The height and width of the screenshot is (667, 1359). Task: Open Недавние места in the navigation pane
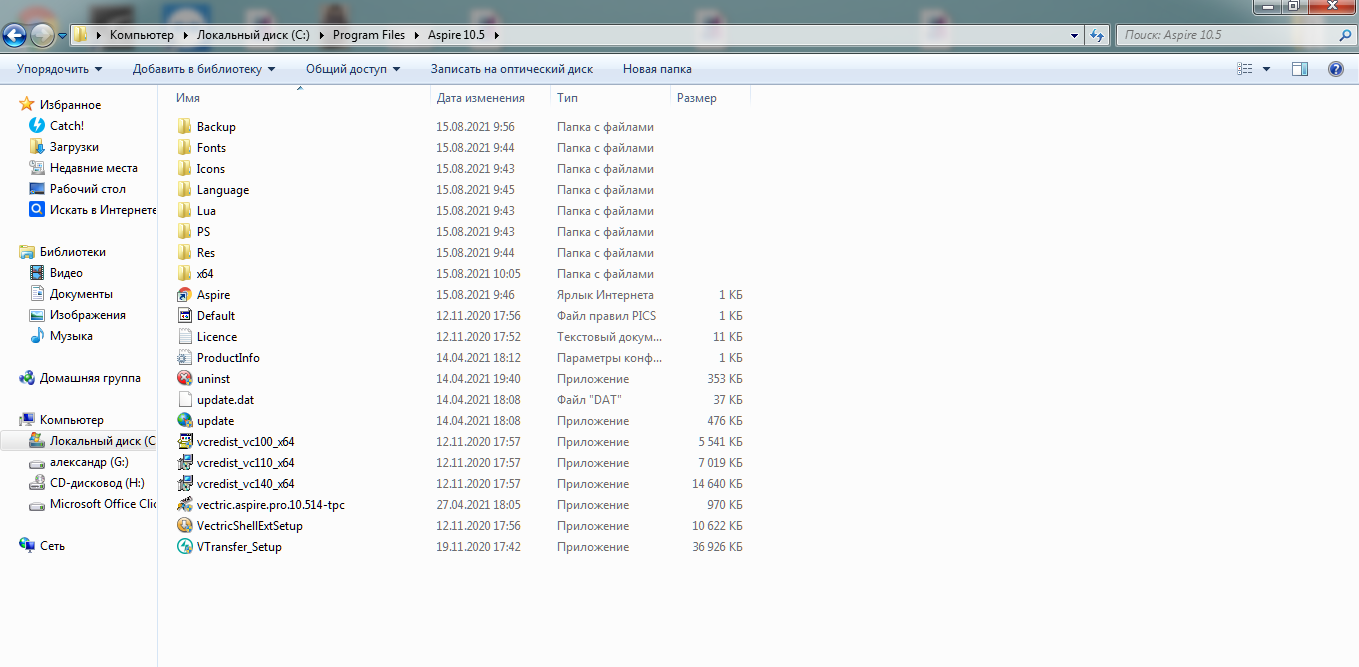point(94,168)
